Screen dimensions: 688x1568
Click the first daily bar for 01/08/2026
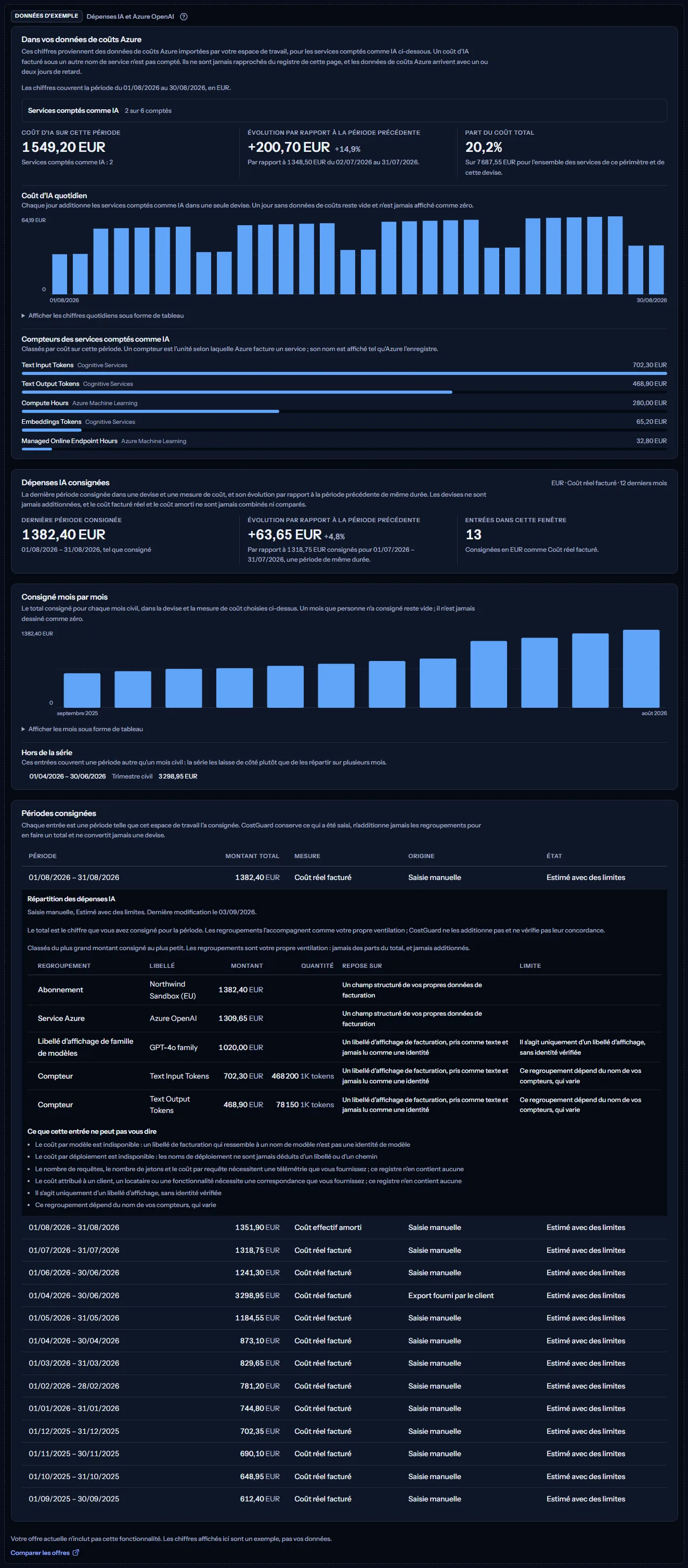pyautogui.click(x=60, y=274)
